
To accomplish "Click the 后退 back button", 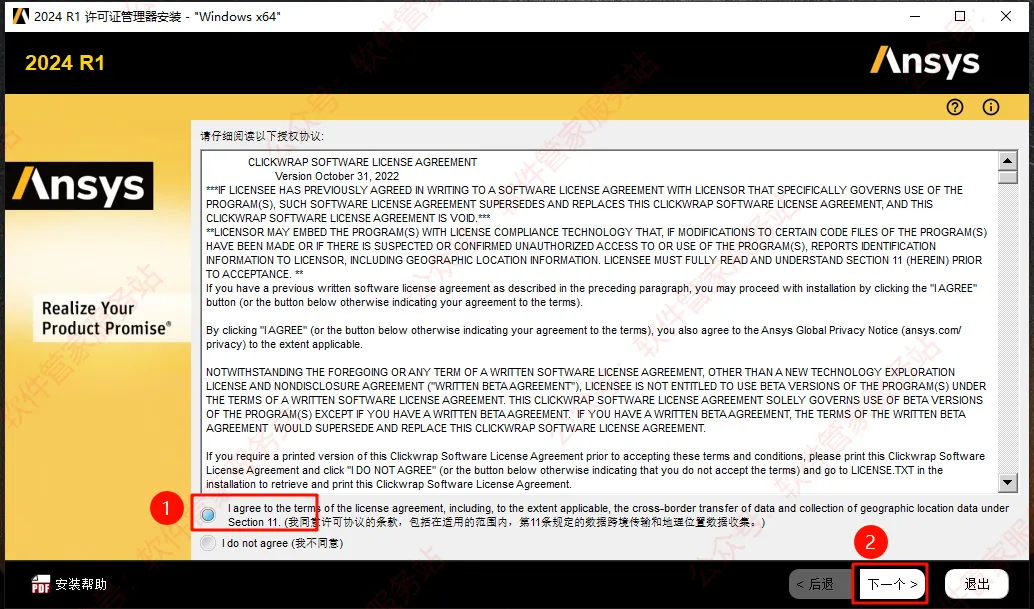I will 822,584.
